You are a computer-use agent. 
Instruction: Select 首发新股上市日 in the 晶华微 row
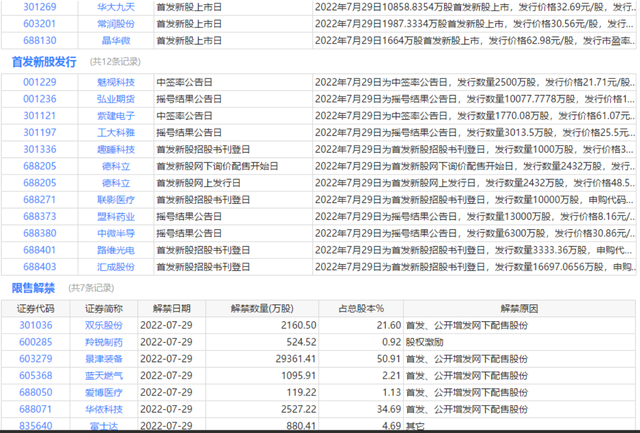pos(189,40)
